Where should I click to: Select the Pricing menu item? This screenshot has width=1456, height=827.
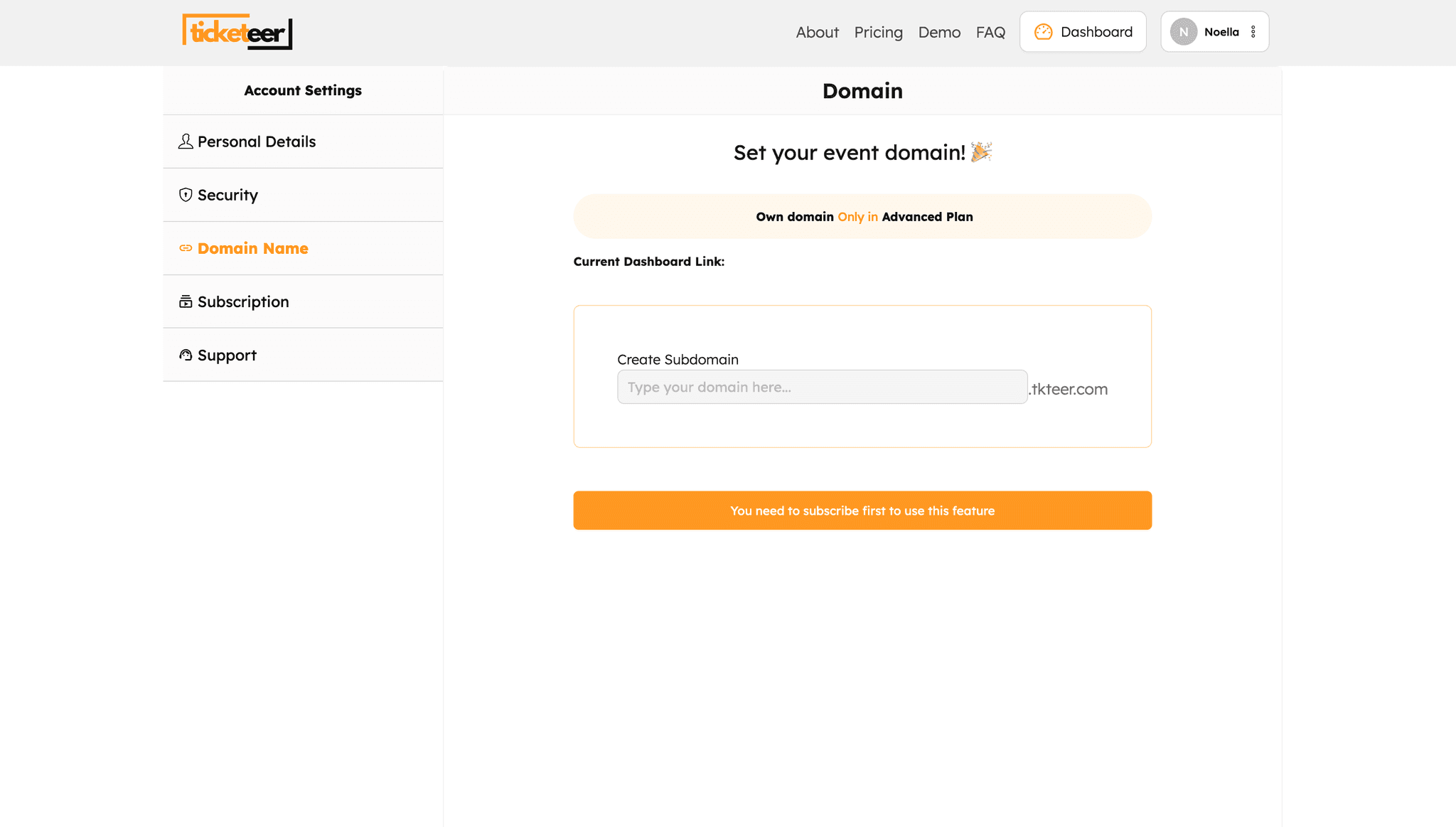tap(878, 31)
